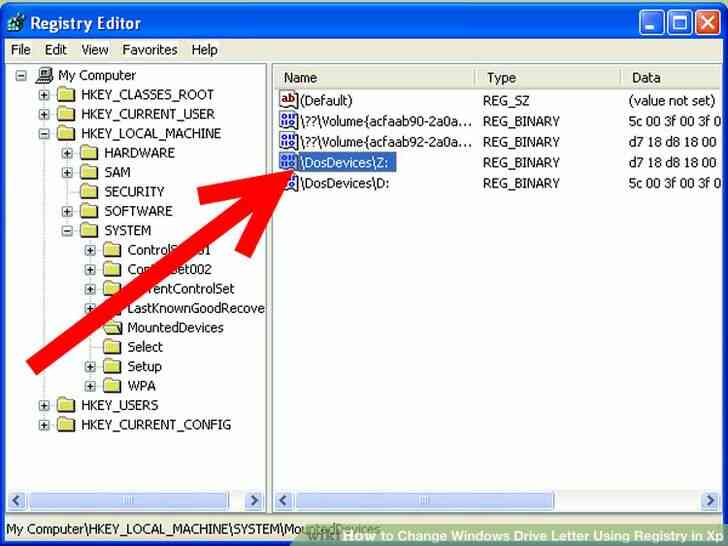
Task: Click the SAM folder icon
Action: tap(89, 173)
